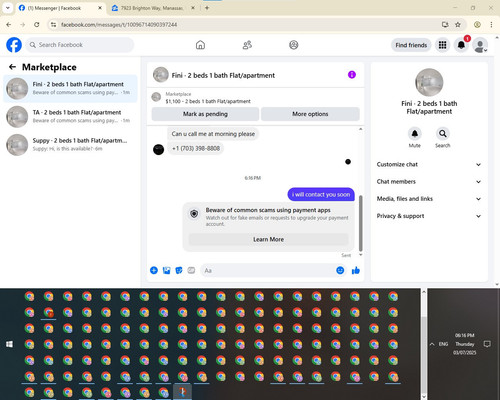
Task: Open Windows Start menu
Action: [x=9, y=344]
